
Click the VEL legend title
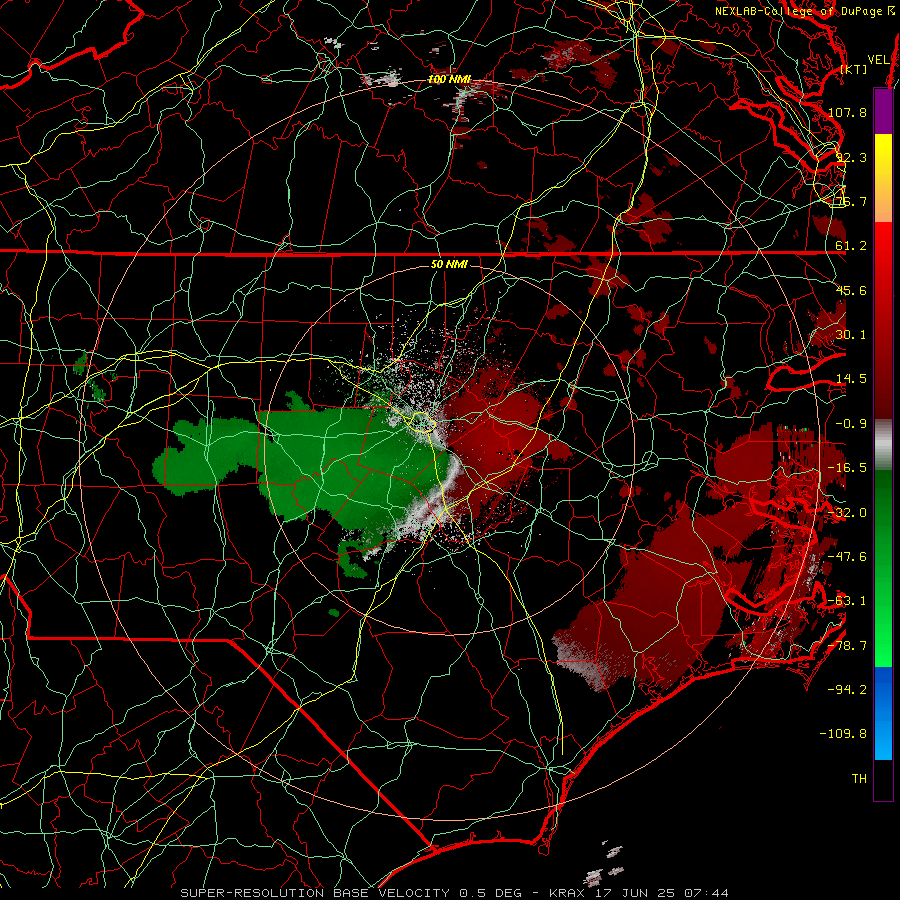coord(878,60)
